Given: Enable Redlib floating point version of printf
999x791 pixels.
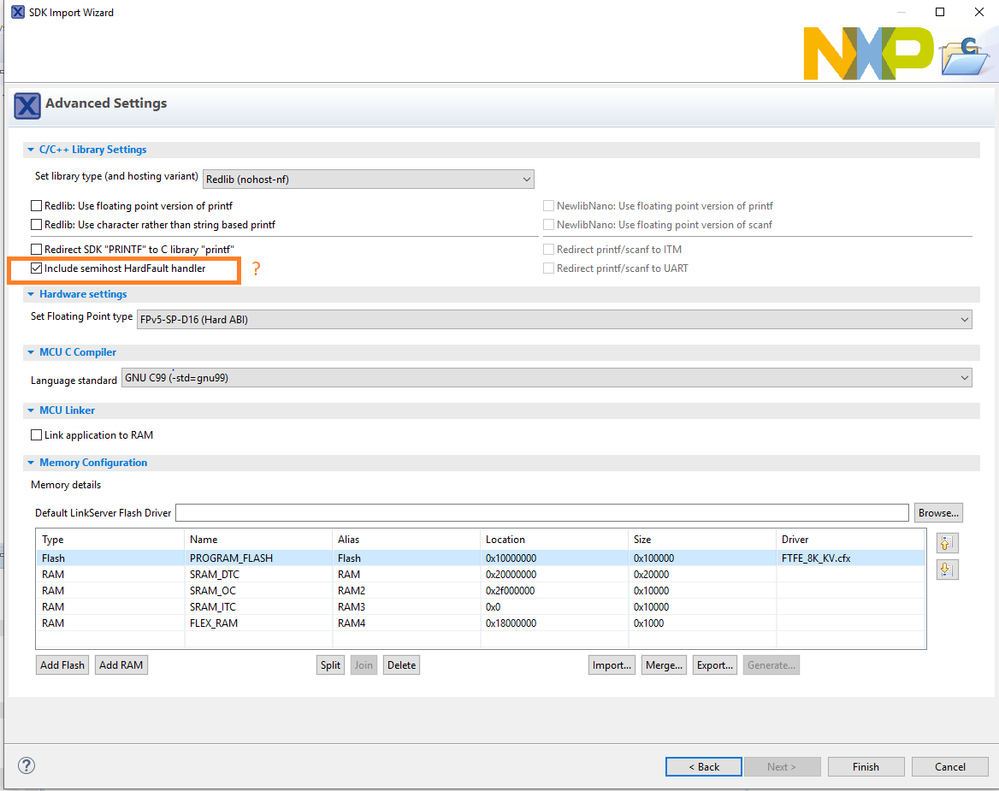Looking at the screenshot, I should 36,206.
